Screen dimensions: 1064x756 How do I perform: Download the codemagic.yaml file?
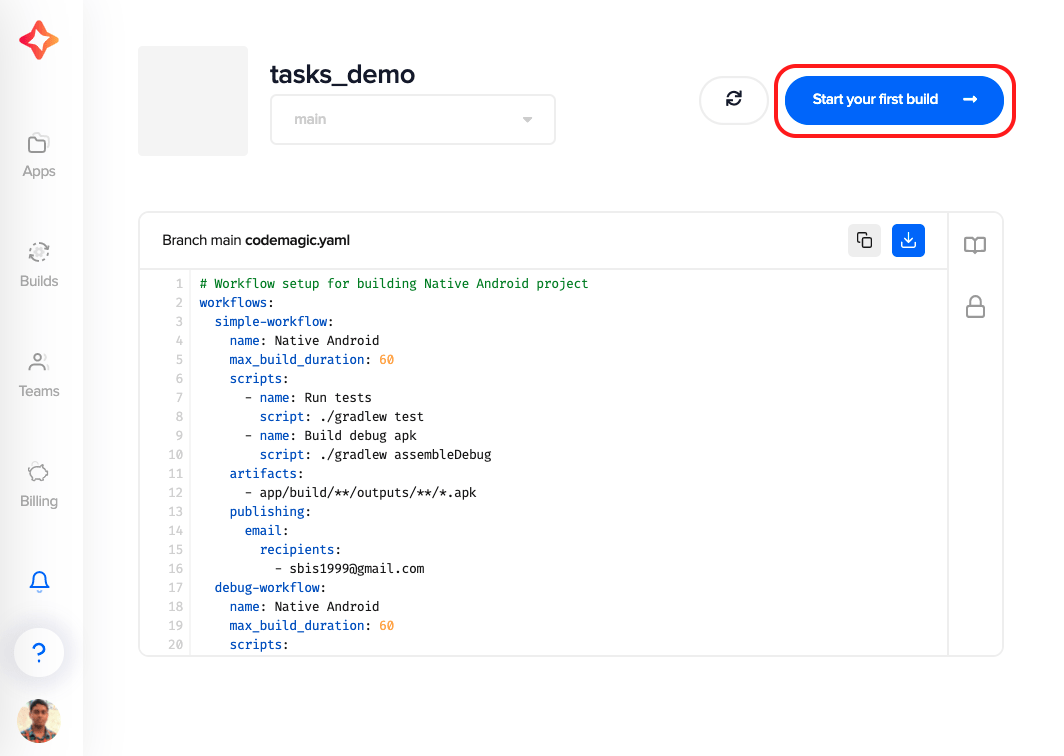pos(908,240)
